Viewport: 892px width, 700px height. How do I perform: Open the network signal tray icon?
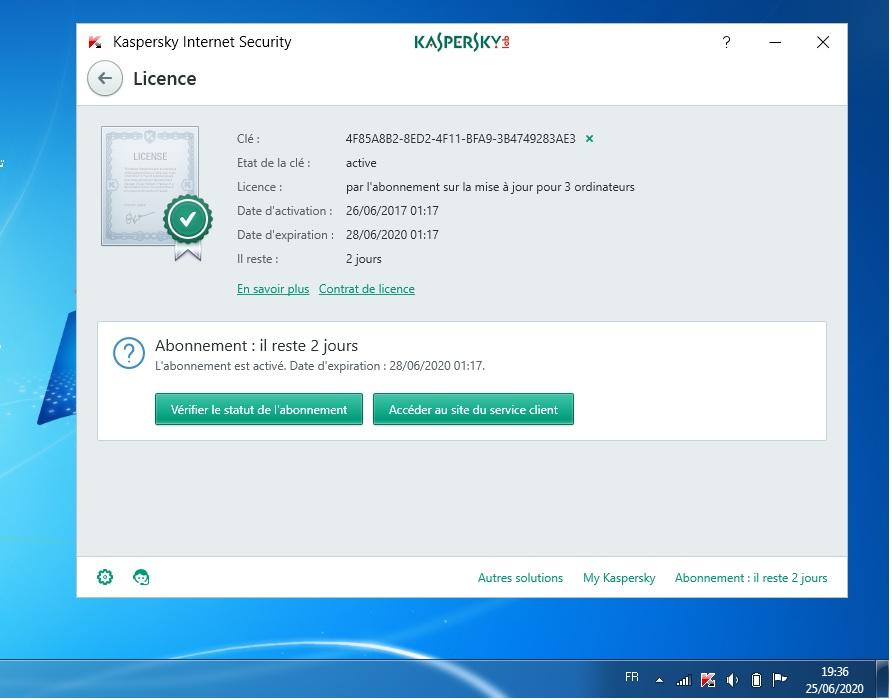point(684,680)
